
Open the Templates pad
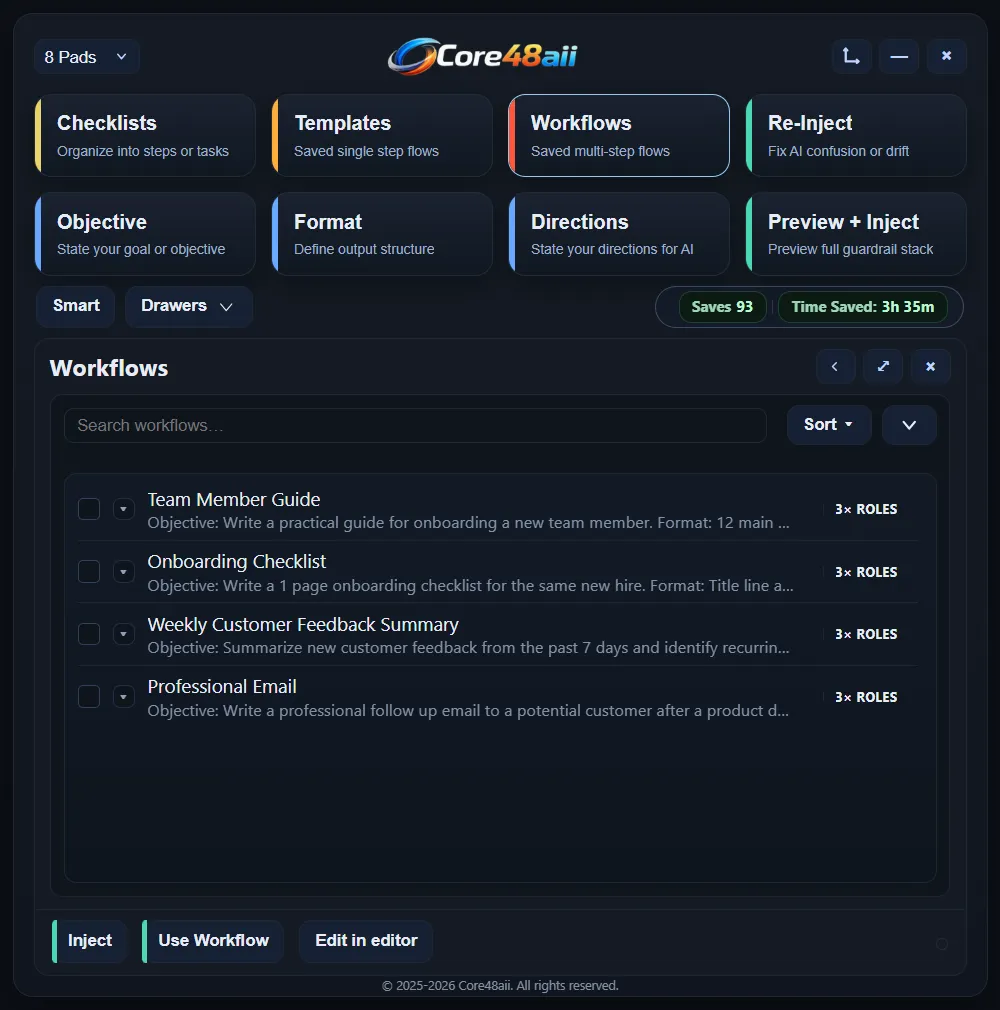click(x=383, y=135)
